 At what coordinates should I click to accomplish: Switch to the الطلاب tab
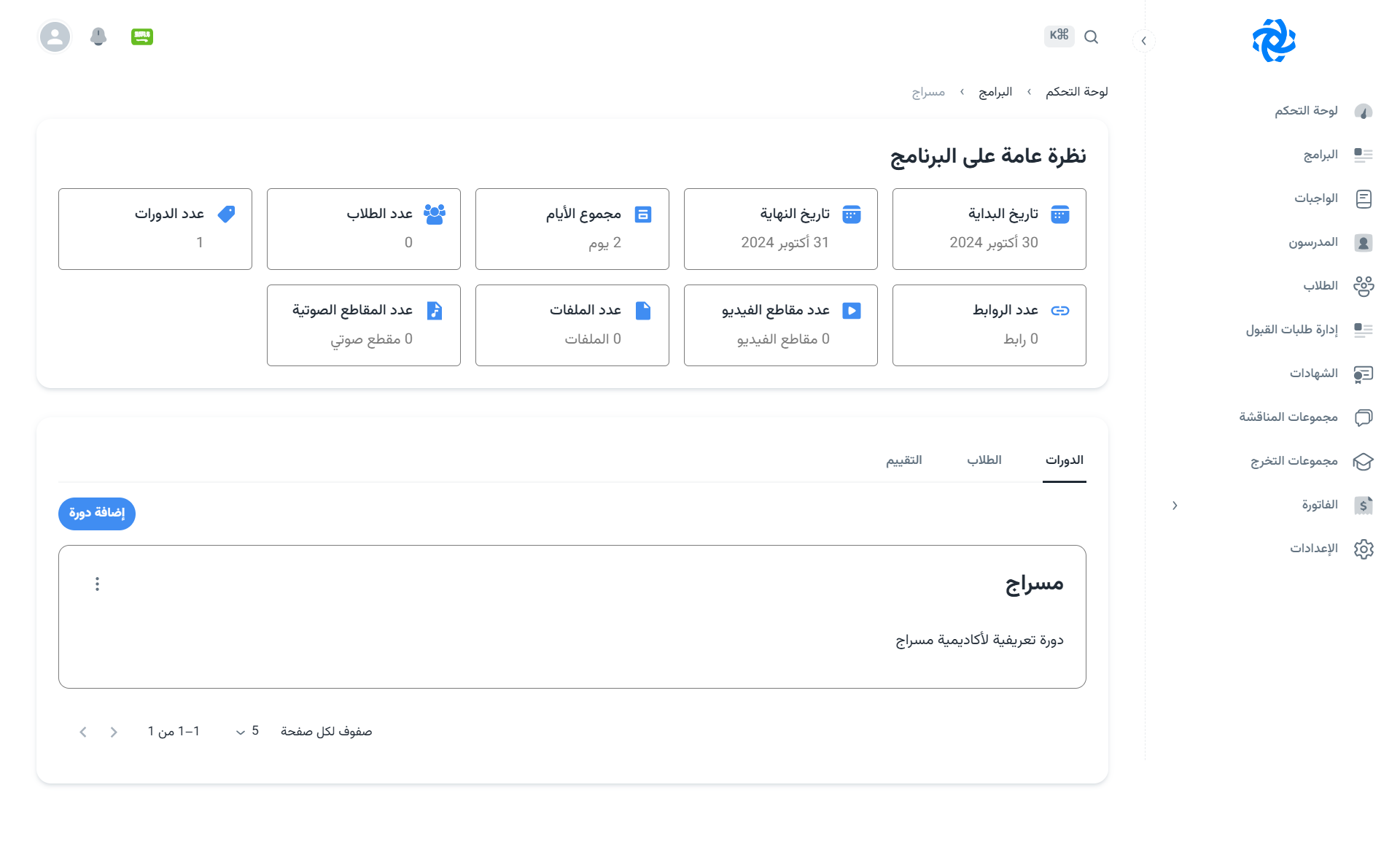pyautogui.click(x=984, y=460)
